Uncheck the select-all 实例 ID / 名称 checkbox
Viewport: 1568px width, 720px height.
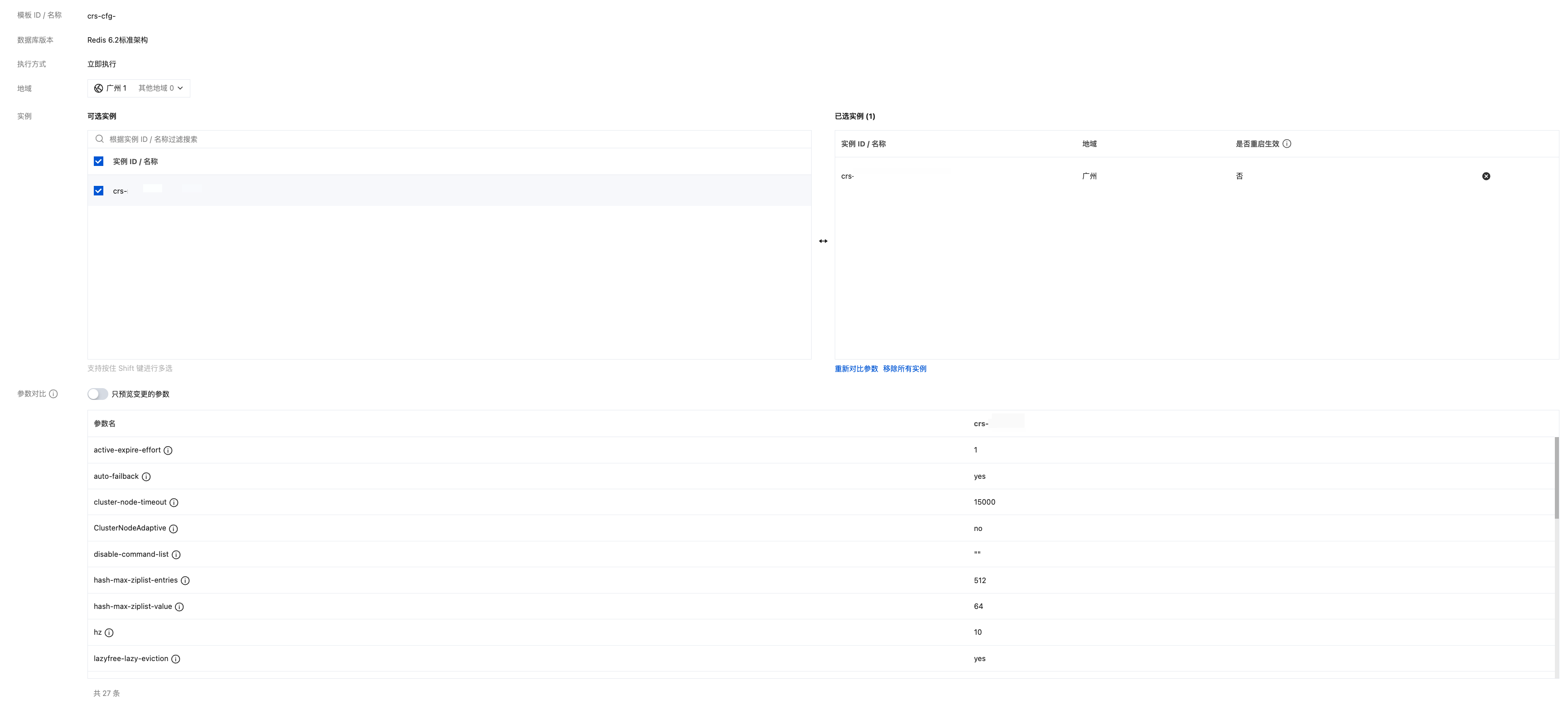[x=99, y=161]
